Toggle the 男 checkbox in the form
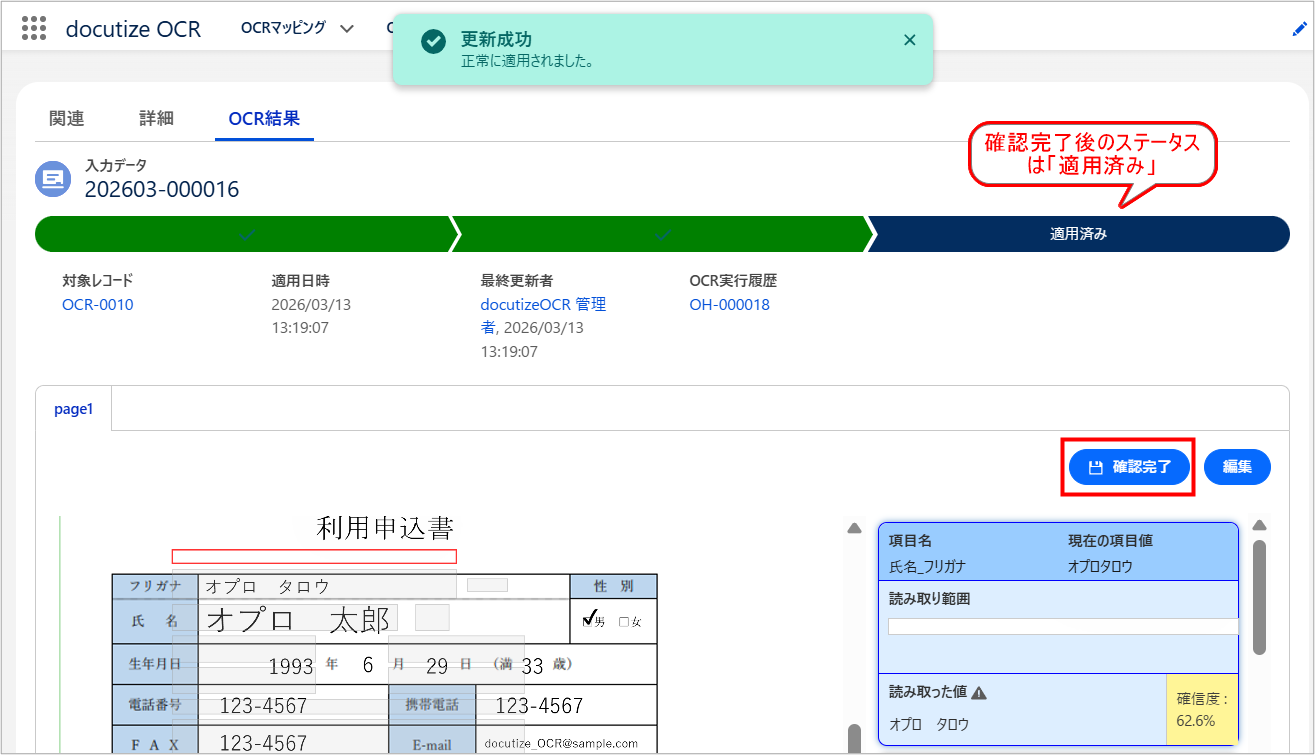This screenshot has height=755, width=1315. (589, 620)
